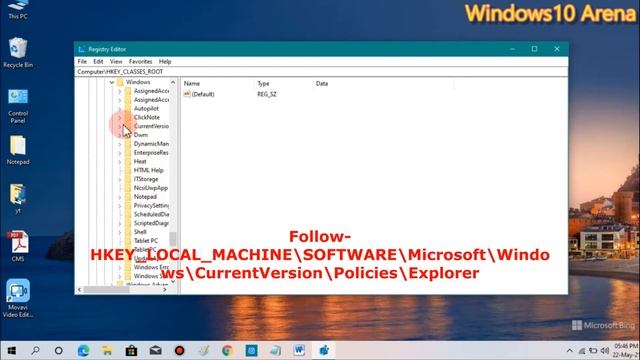Click the (Default) string value icon

coord(187,94)
